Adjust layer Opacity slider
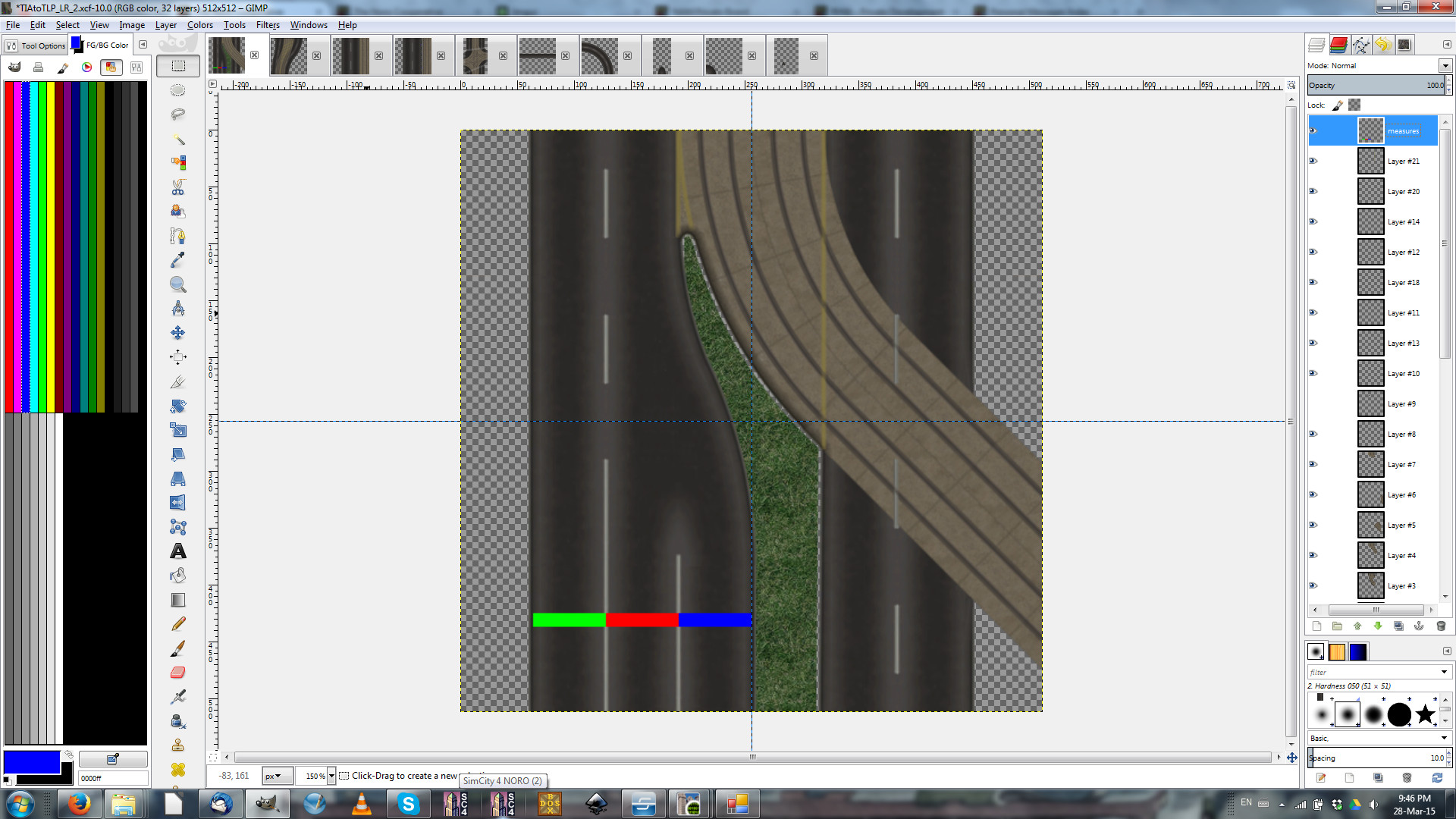The height and width of the screenshot is (819, 1456). tap(1376, 85)
